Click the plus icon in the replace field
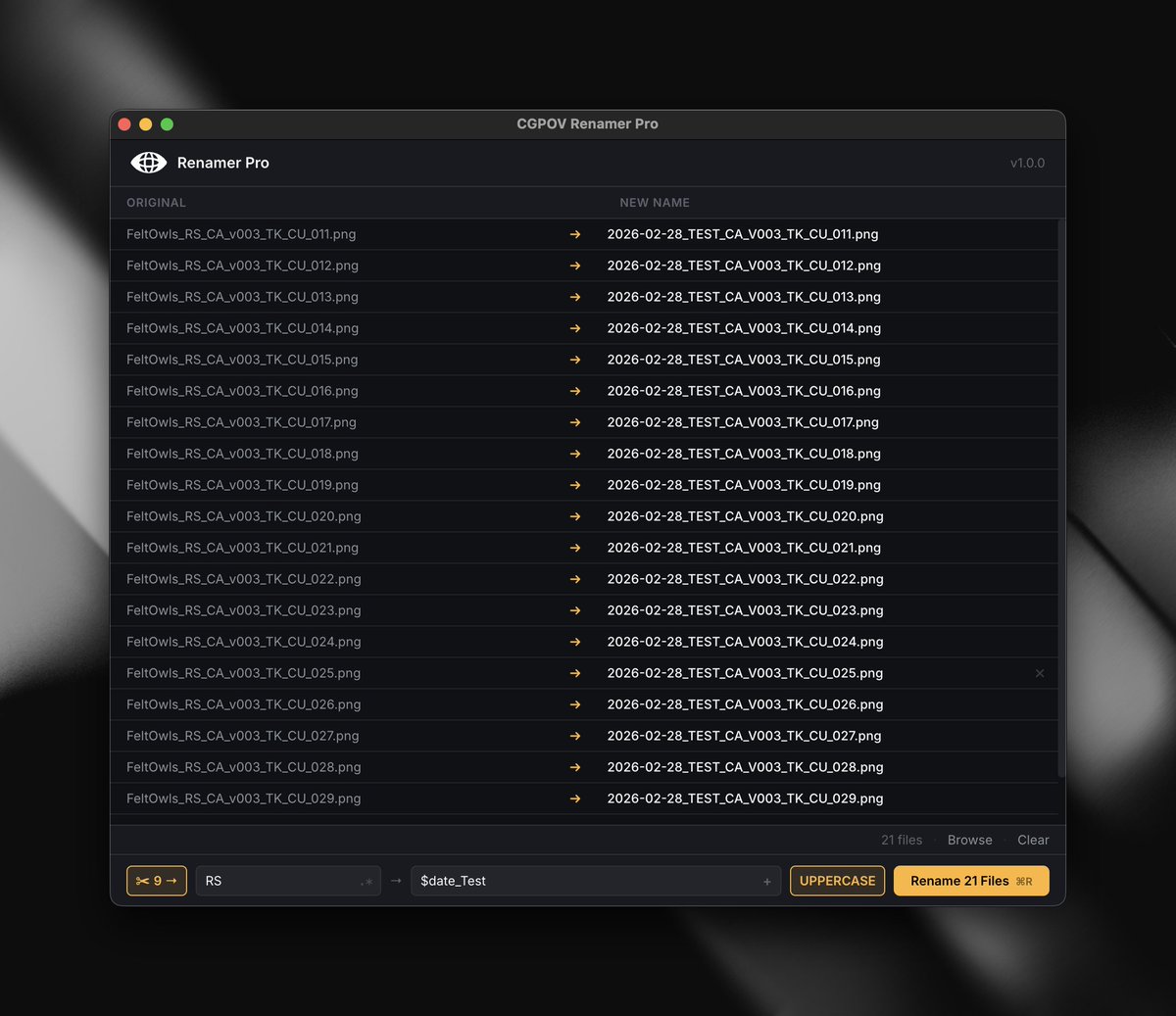The width and height of the screenshot is (1176, 1016). pyautogui.click(x=767, y=882)
